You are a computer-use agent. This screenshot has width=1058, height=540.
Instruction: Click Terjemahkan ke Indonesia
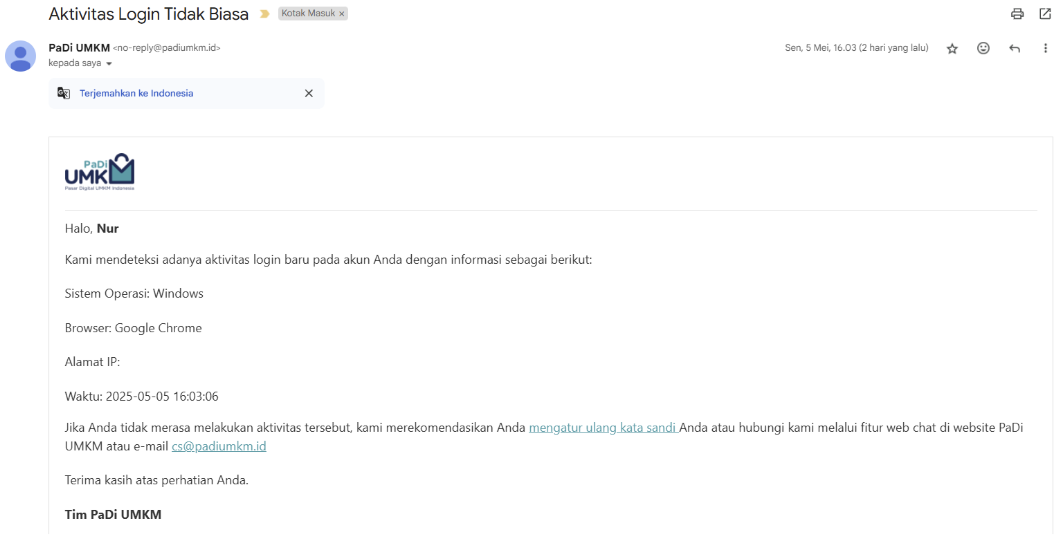click(136, 93)
